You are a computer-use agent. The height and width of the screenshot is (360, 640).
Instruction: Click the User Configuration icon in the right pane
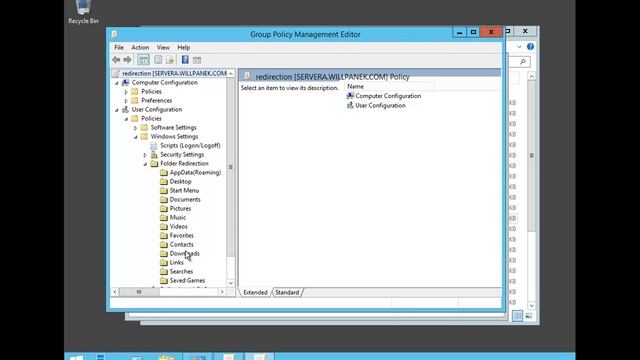click(x=350, y=105)
